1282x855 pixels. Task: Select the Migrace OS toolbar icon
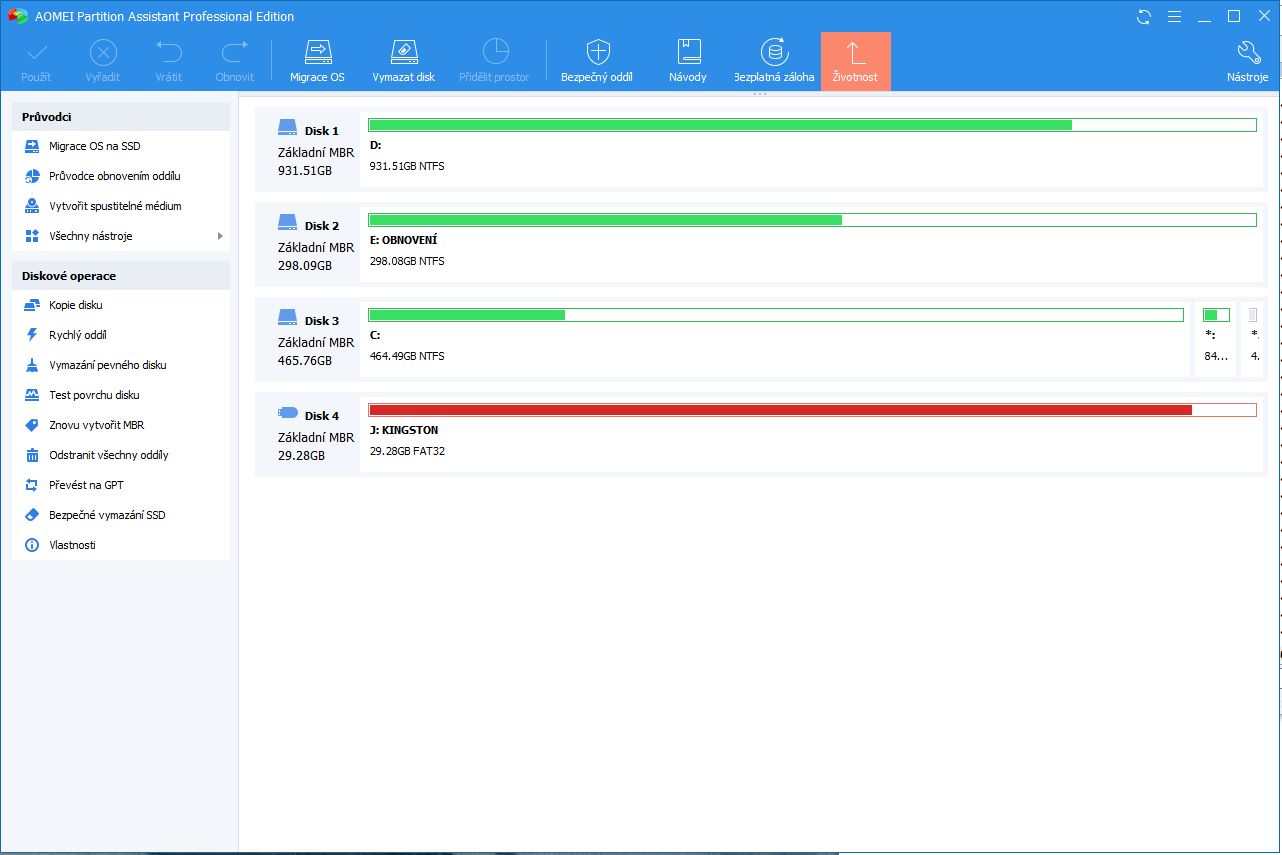pyautogui.click(x=316, y=58)
